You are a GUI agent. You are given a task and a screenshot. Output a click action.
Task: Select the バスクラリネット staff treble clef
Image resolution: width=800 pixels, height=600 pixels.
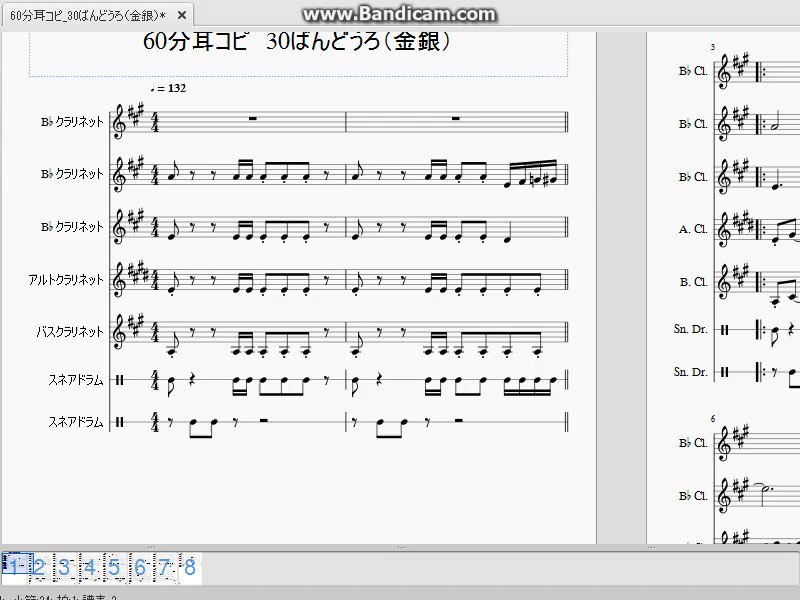tap(119, 333)
